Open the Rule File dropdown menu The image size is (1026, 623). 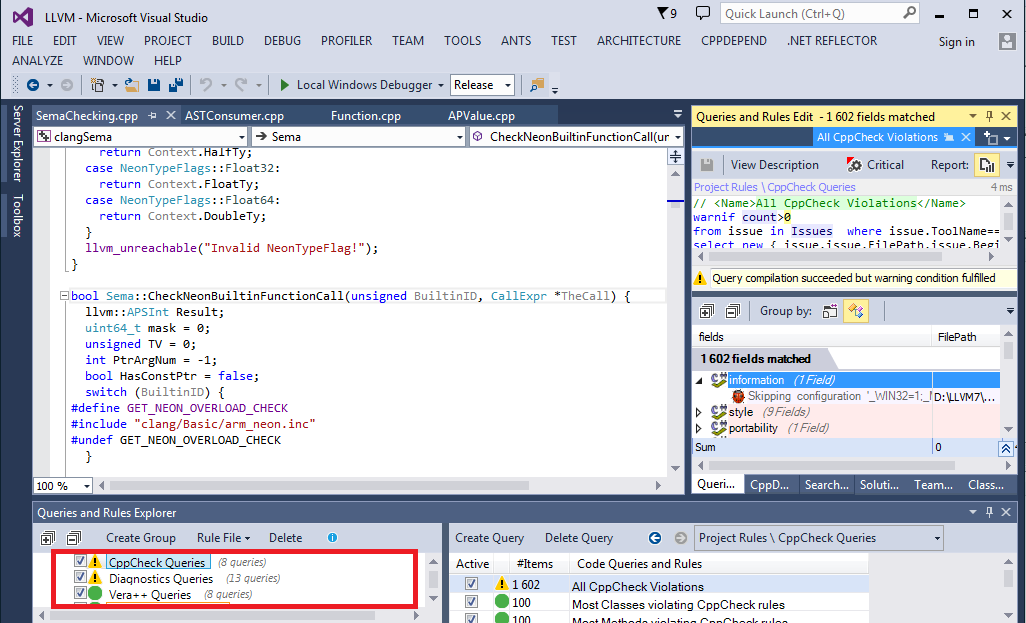tap(223, 538)
